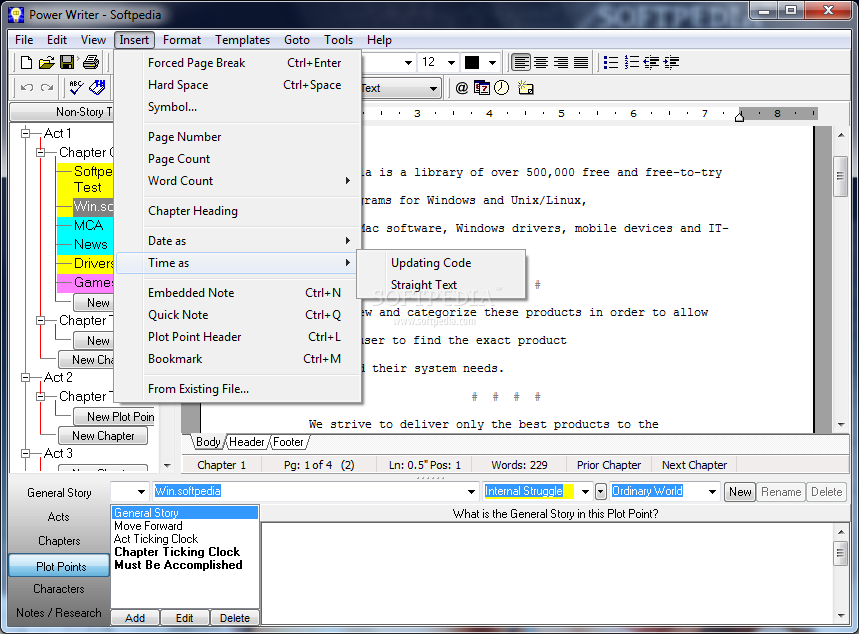Screen dimensions: 859x634
Task: Open a file with the folder icon
Action: (47, 62)
